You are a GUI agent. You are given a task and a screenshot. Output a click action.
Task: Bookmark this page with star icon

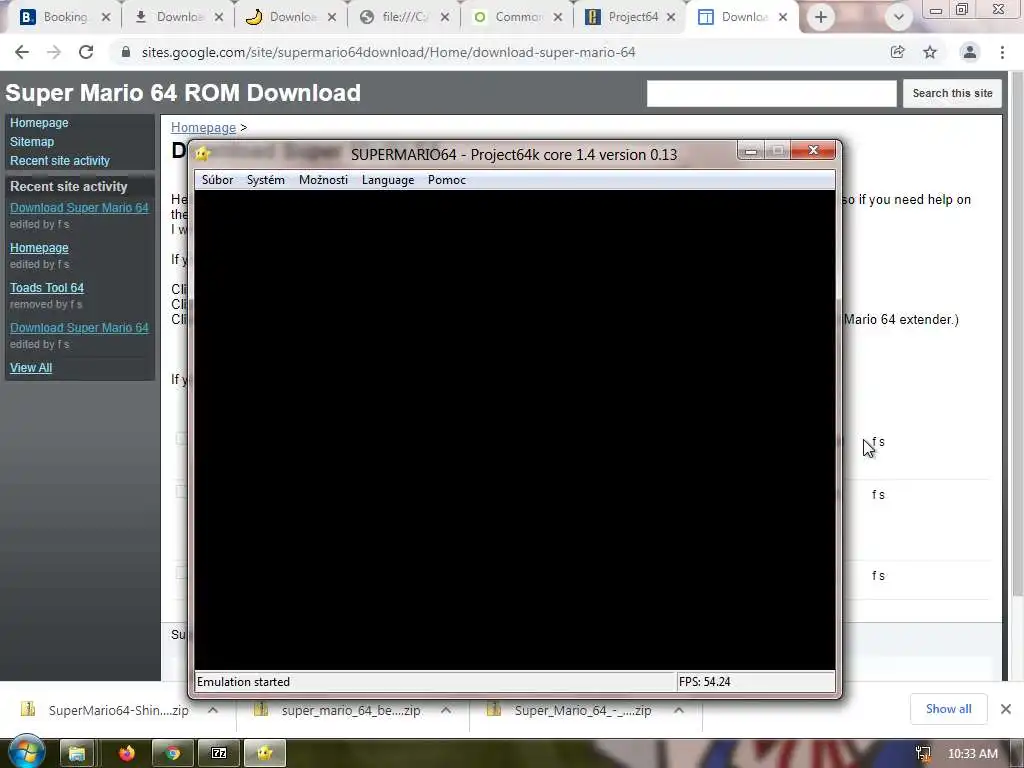pos(930,52)
